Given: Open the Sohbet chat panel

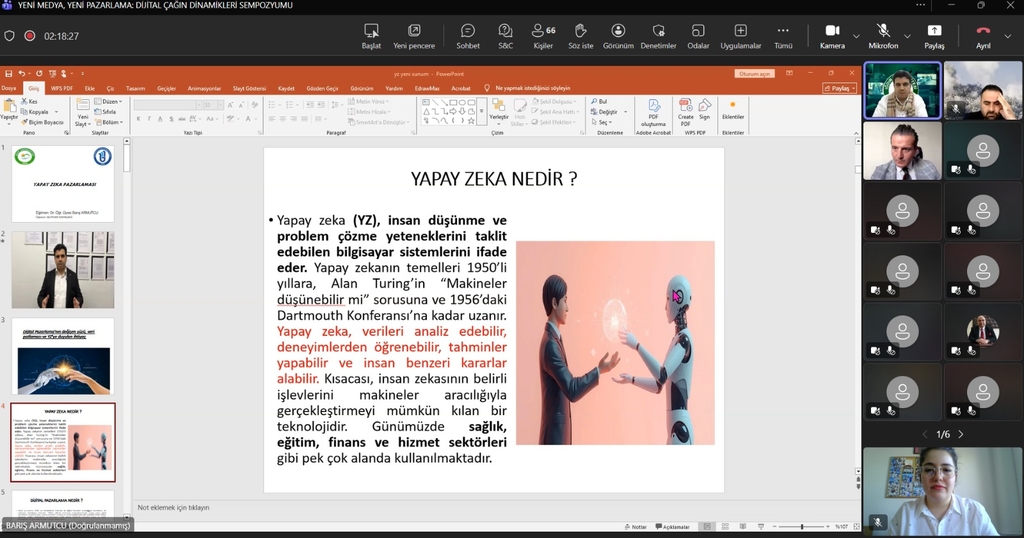Looking at the screenshot, I should tap(468, 36).
